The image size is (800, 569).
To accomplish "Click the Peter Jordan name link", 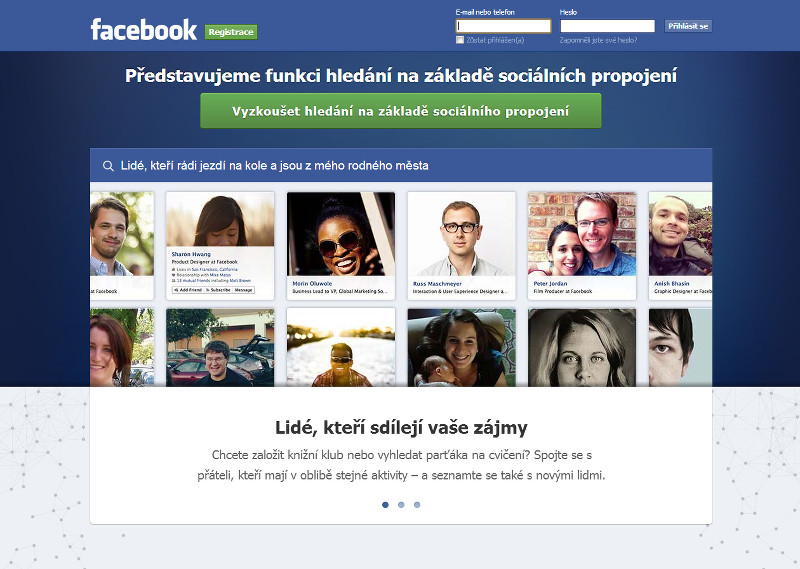I will (x=550, y=284).
